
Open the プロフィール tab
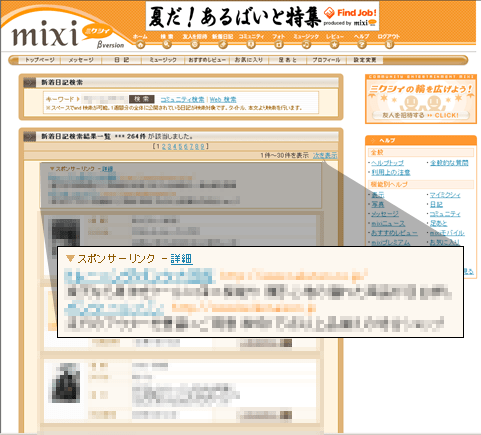[x=326, y=60]
